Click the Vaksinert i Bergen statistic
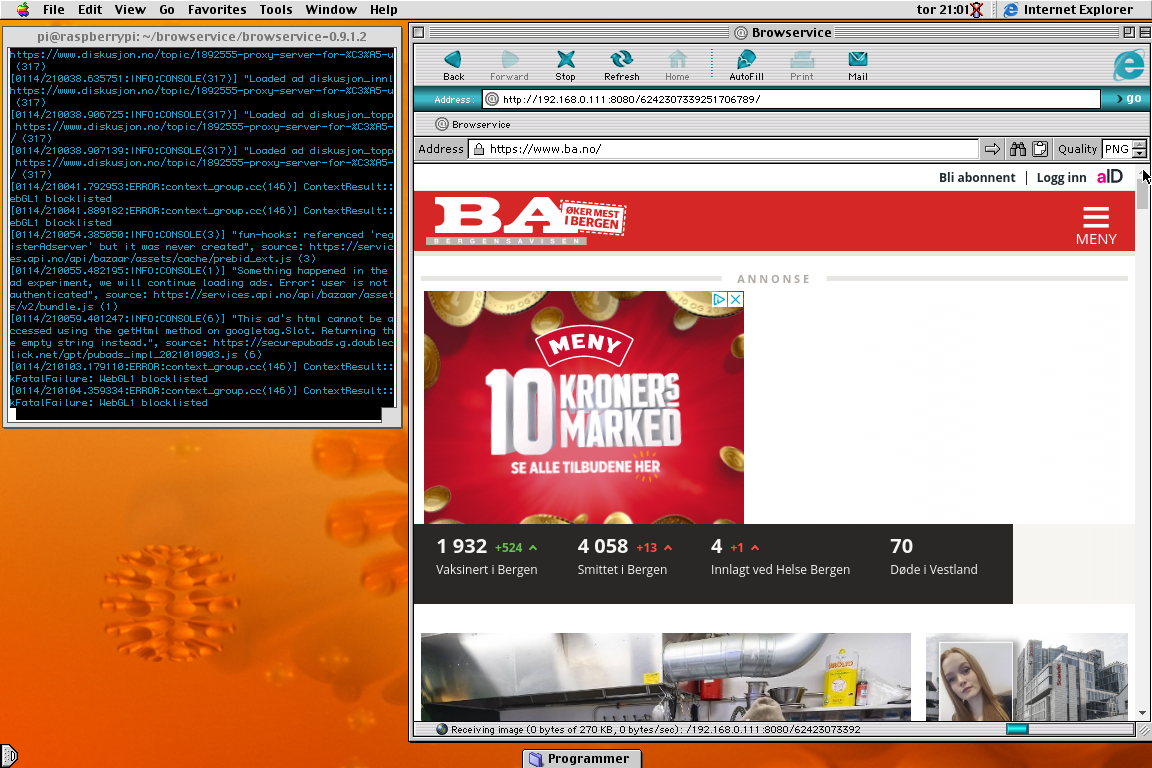The width and height of the screenshot is (1152, 768). [487, 556]
